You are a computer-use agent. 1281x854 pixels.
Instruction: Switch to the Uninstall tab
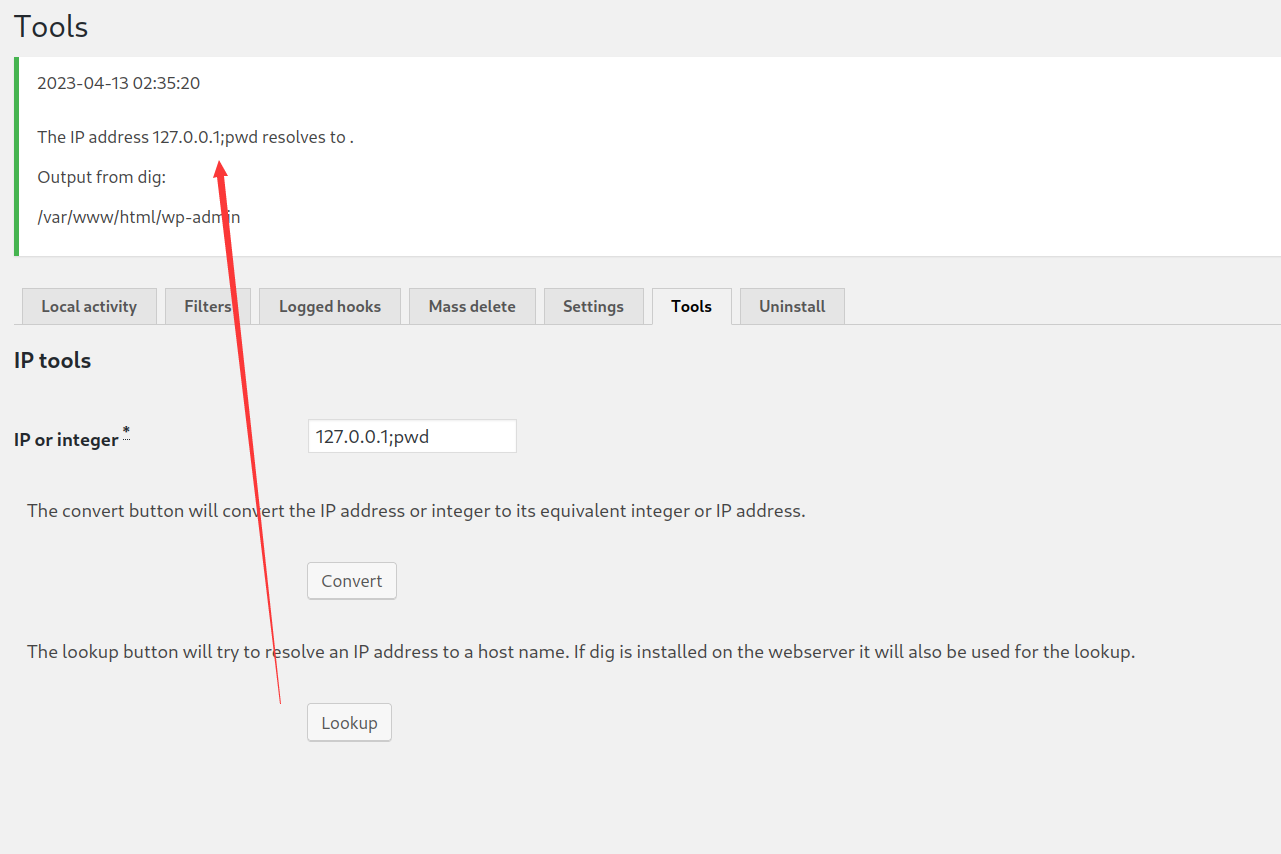[x=792, y=306]
